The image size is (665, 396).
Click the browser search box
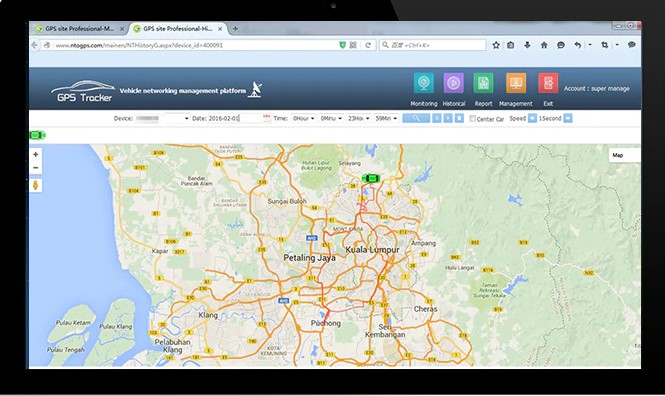pos(433,45)
